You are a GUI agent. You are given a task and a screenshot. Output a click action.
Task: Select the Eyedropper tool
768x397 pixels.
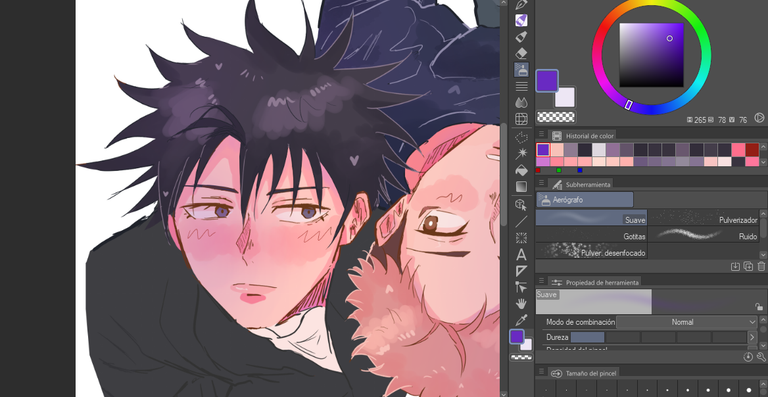pos(522,320)
